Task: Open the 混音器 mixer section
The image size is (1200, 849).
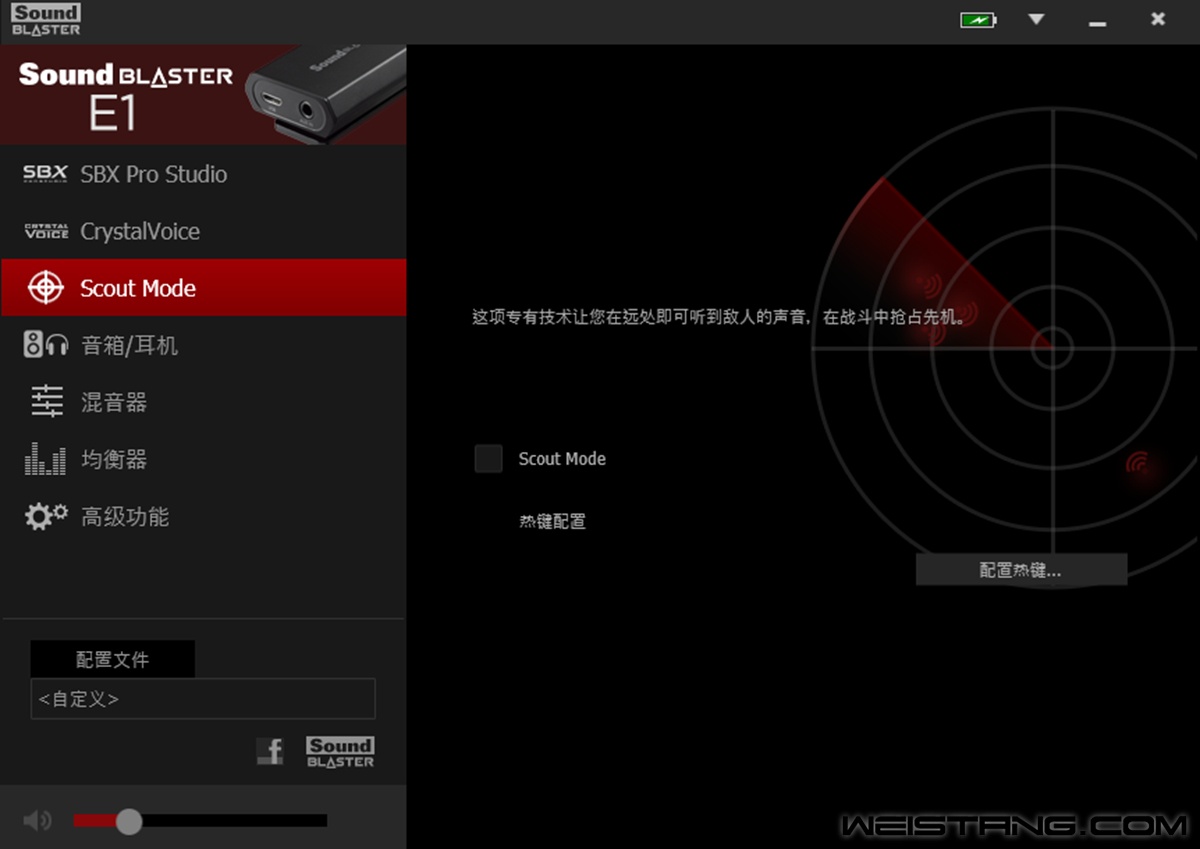Action: point(203,402)
